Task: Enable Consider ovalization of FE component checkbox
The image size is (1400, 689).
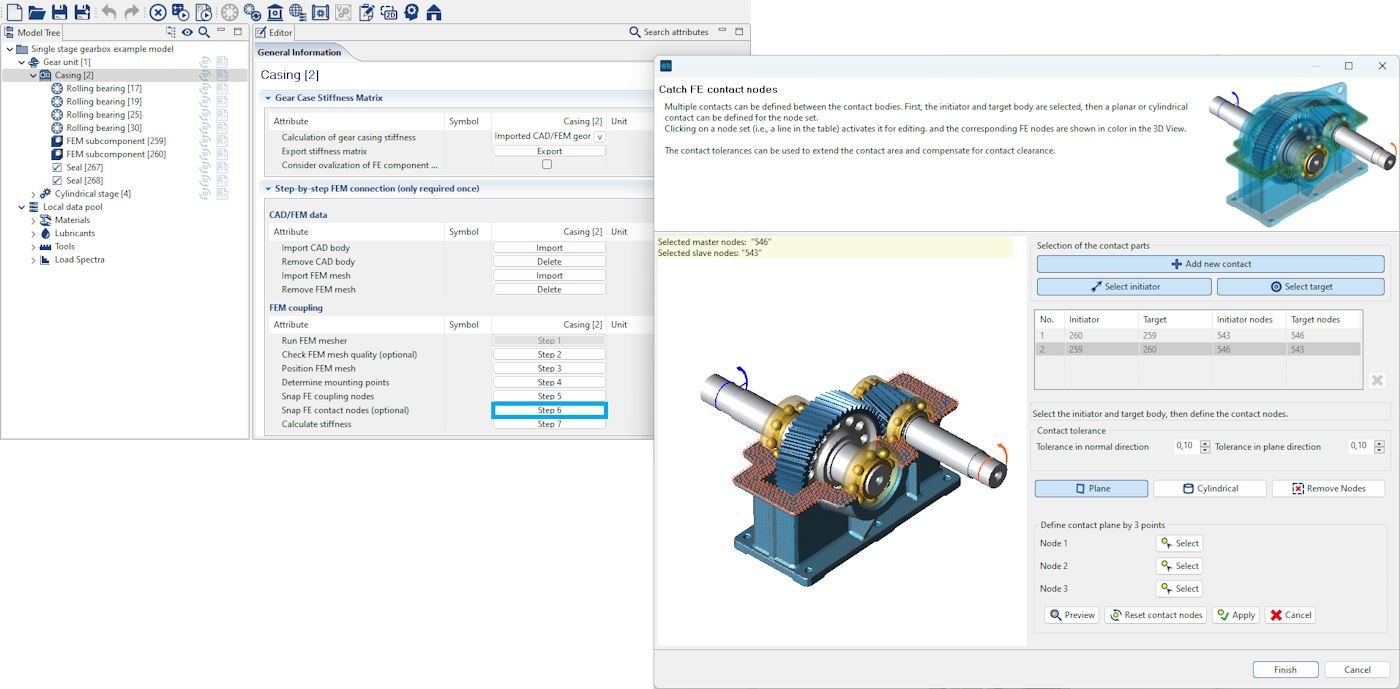Action: (547, 165)
